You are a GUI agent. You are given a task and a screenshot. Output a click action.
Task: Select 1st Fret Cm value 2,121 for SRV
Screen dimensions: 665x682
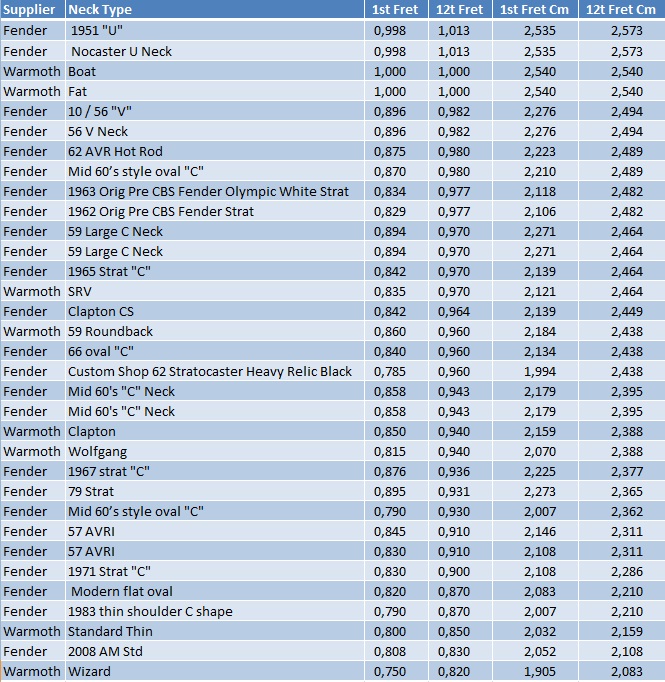pos(535,291)
